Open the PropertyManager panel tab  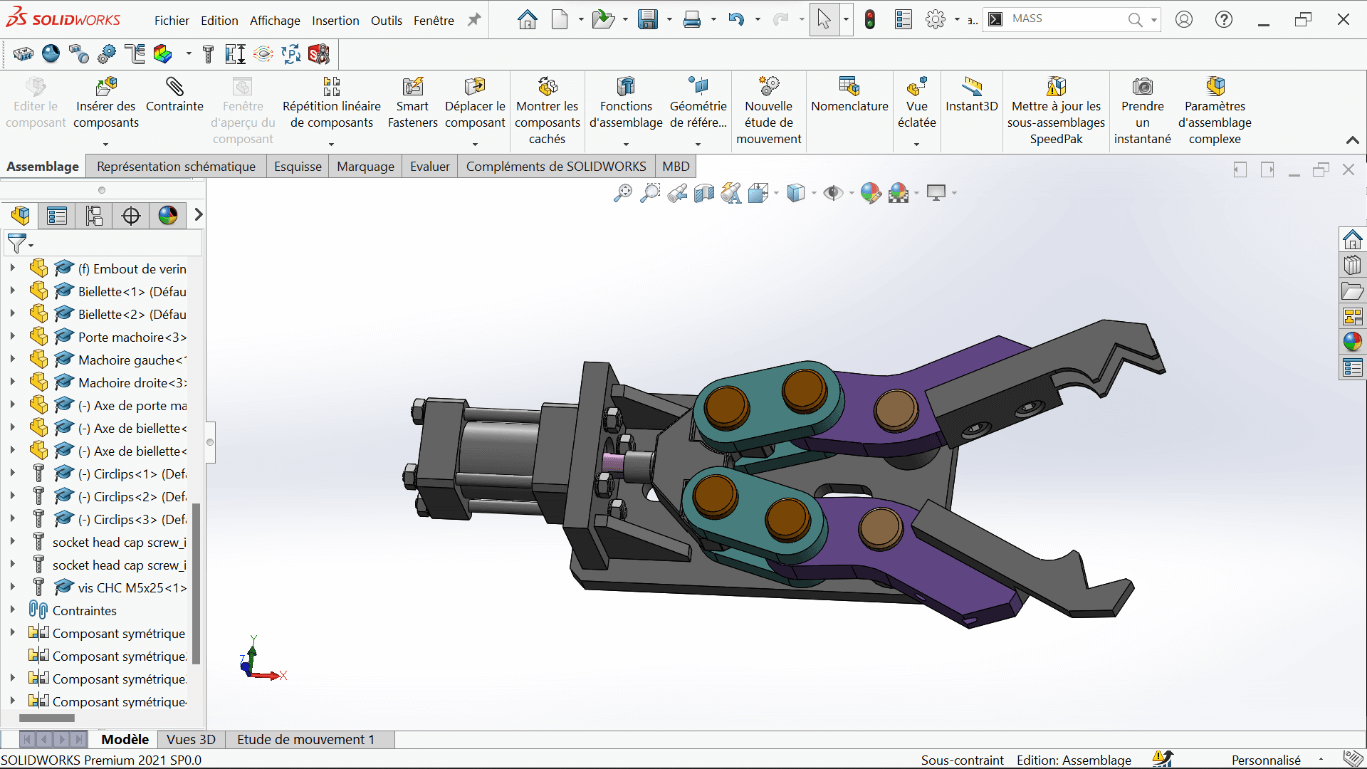[x=57, y=215]
